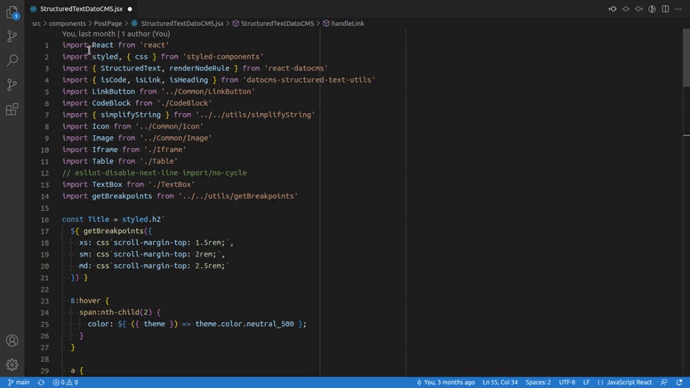Click the feedback icon in status bar
The image size is (690, 388).
664,382
